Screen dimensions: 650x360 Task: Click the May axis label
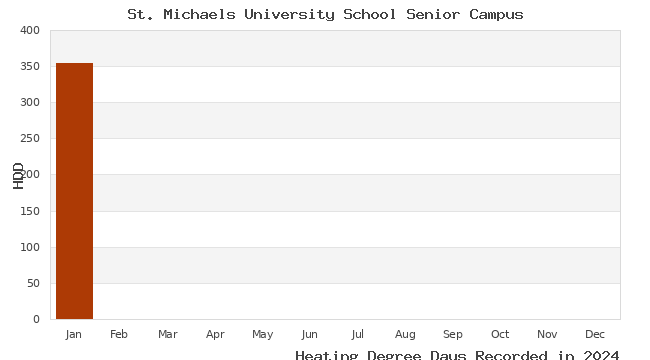262,335
